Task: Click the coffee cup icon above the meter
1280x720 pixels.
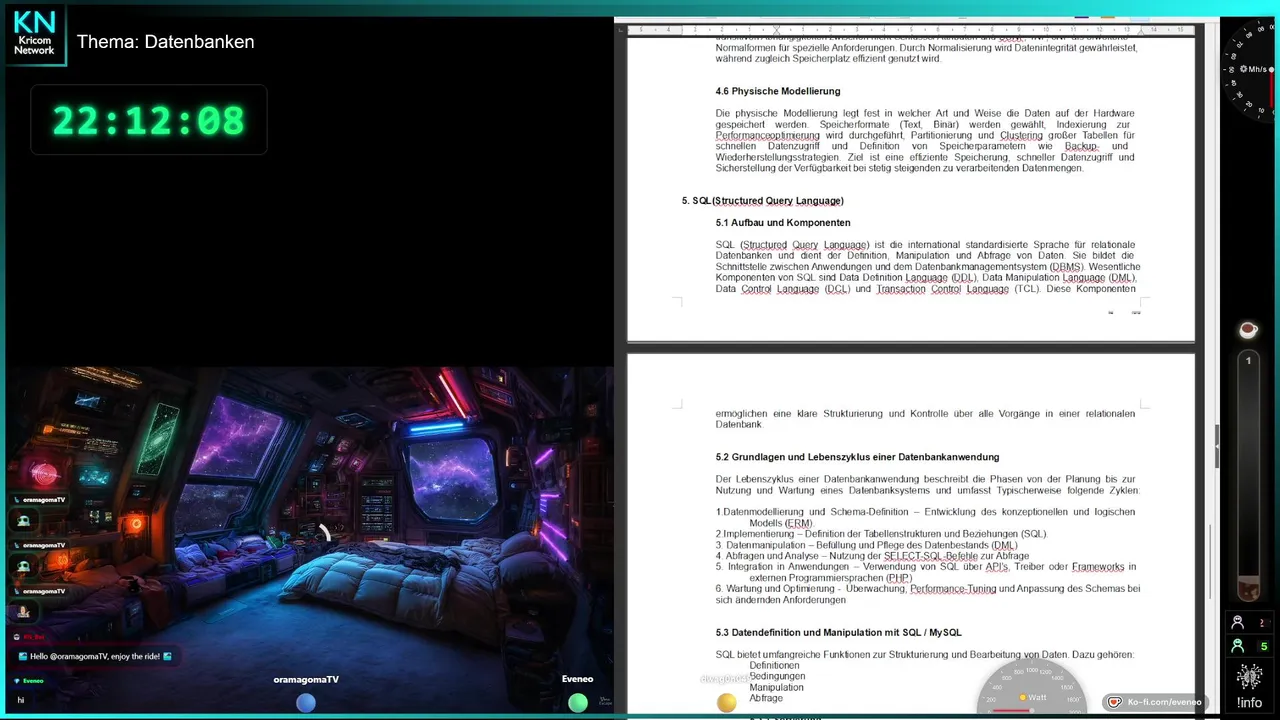Action: (x=1248, y=330)
